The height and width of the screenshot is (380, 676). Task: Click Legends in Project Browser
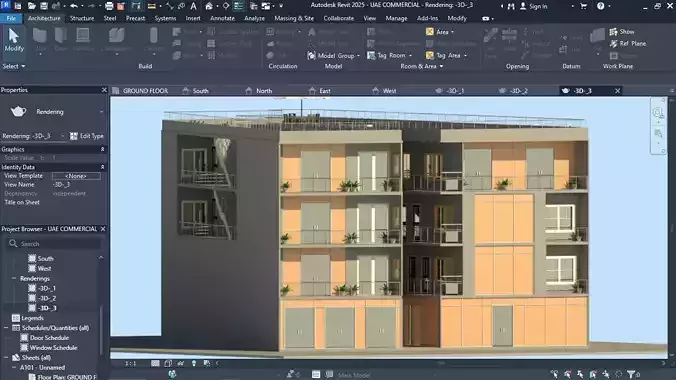pyautogui.click(x=32, y=318)
